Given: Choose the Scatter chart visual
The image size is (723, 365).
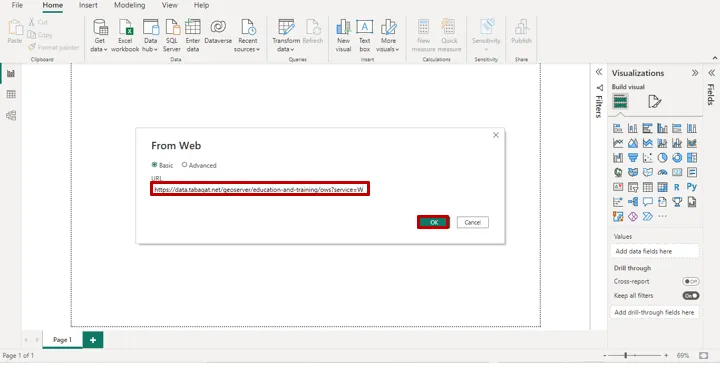Looking at the screenshot, I should coord(647,158).
